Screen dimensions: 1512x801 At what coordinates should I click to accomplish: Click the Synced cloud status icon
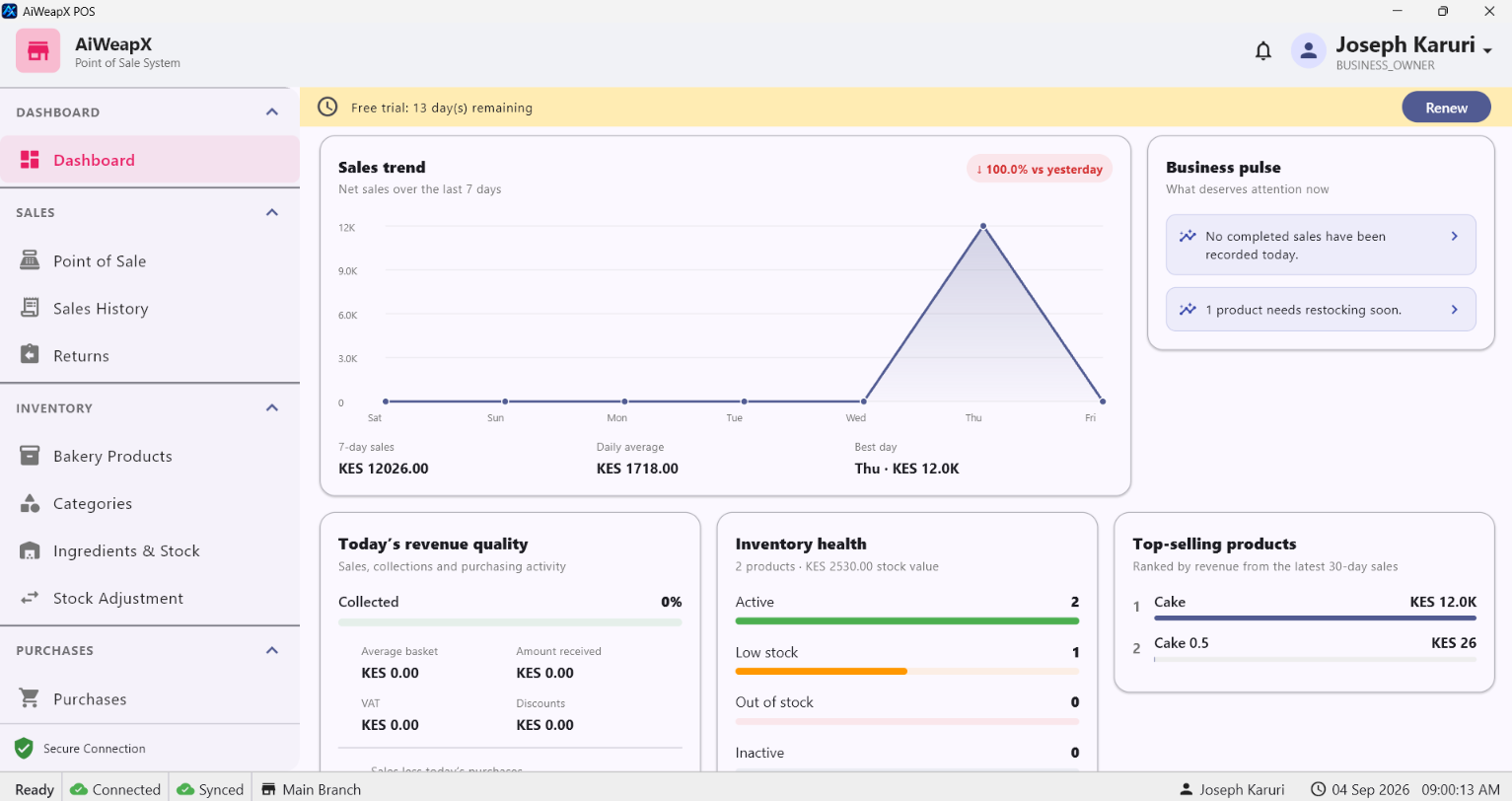point(185,789)
